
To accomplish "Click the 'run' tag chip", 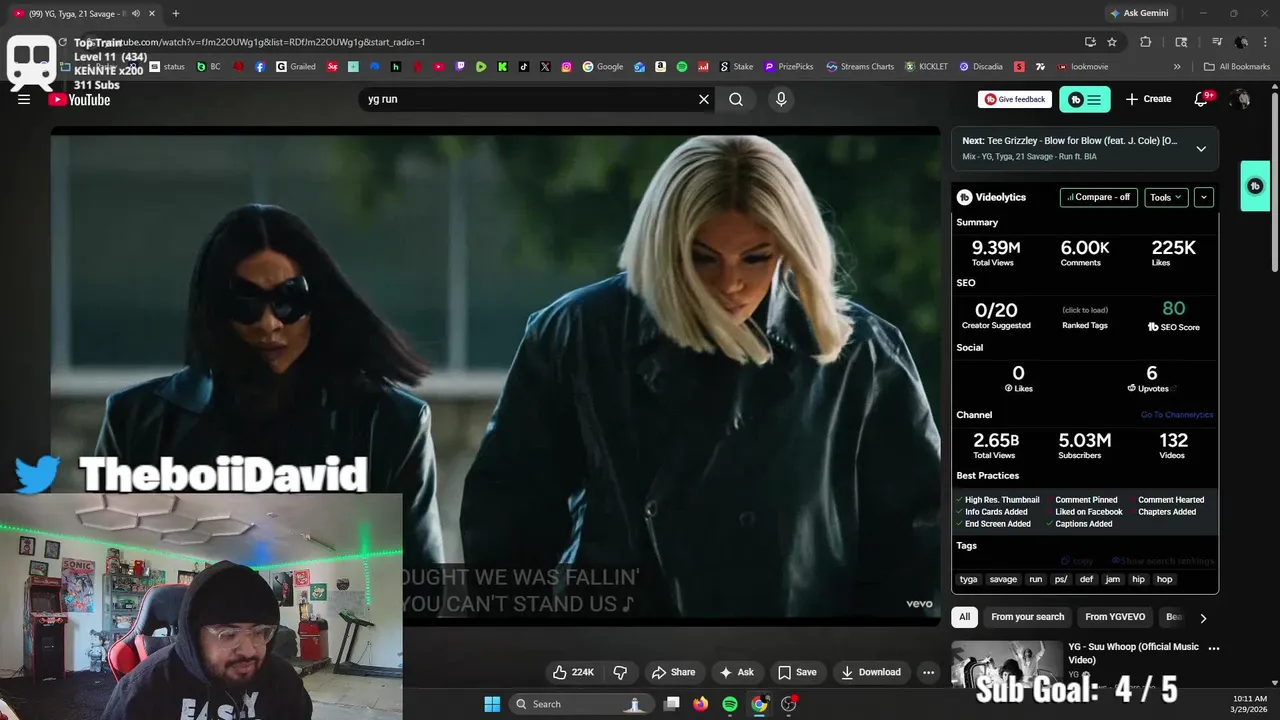I will click(x=1036, y=579).
